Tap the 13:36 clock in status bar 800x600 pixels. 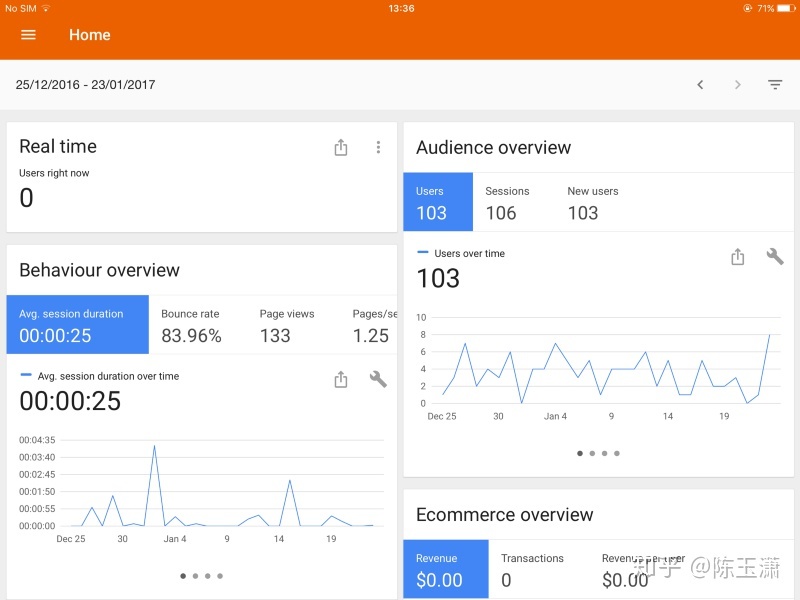pyautogui.click(x=401, y=8)
